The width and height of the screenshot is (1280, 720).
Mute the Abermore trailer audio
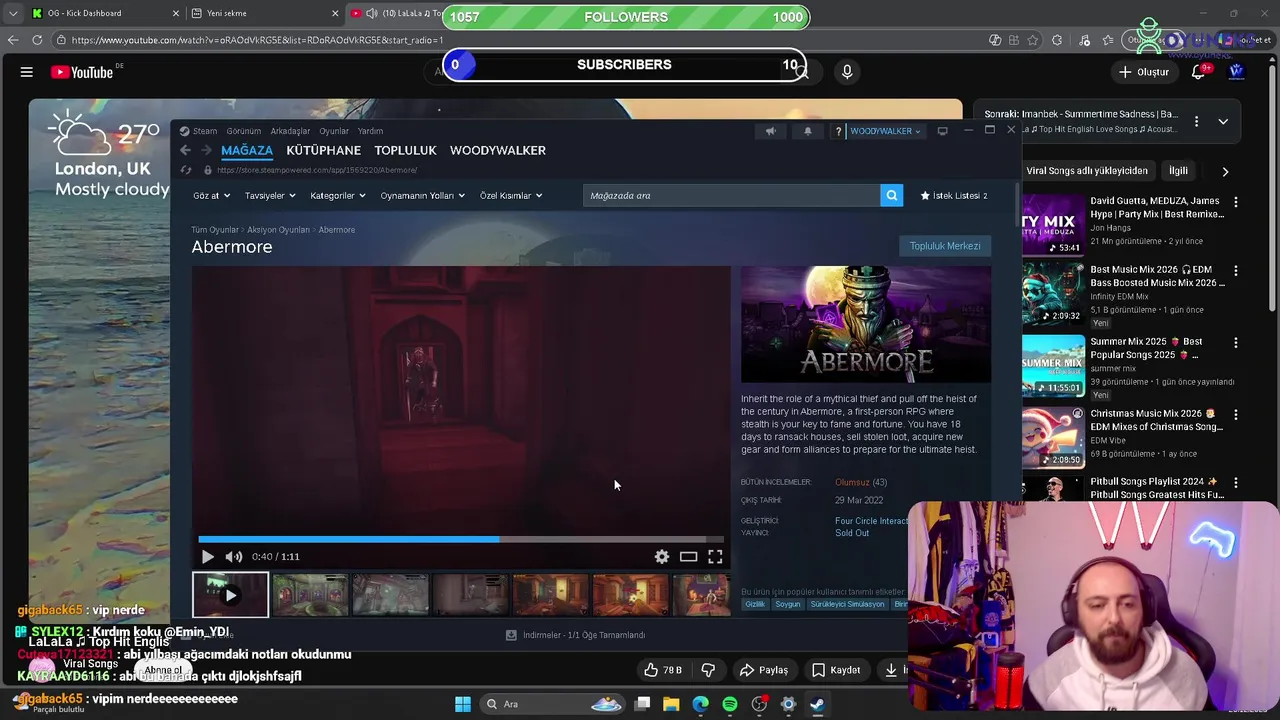click(233, 557)
